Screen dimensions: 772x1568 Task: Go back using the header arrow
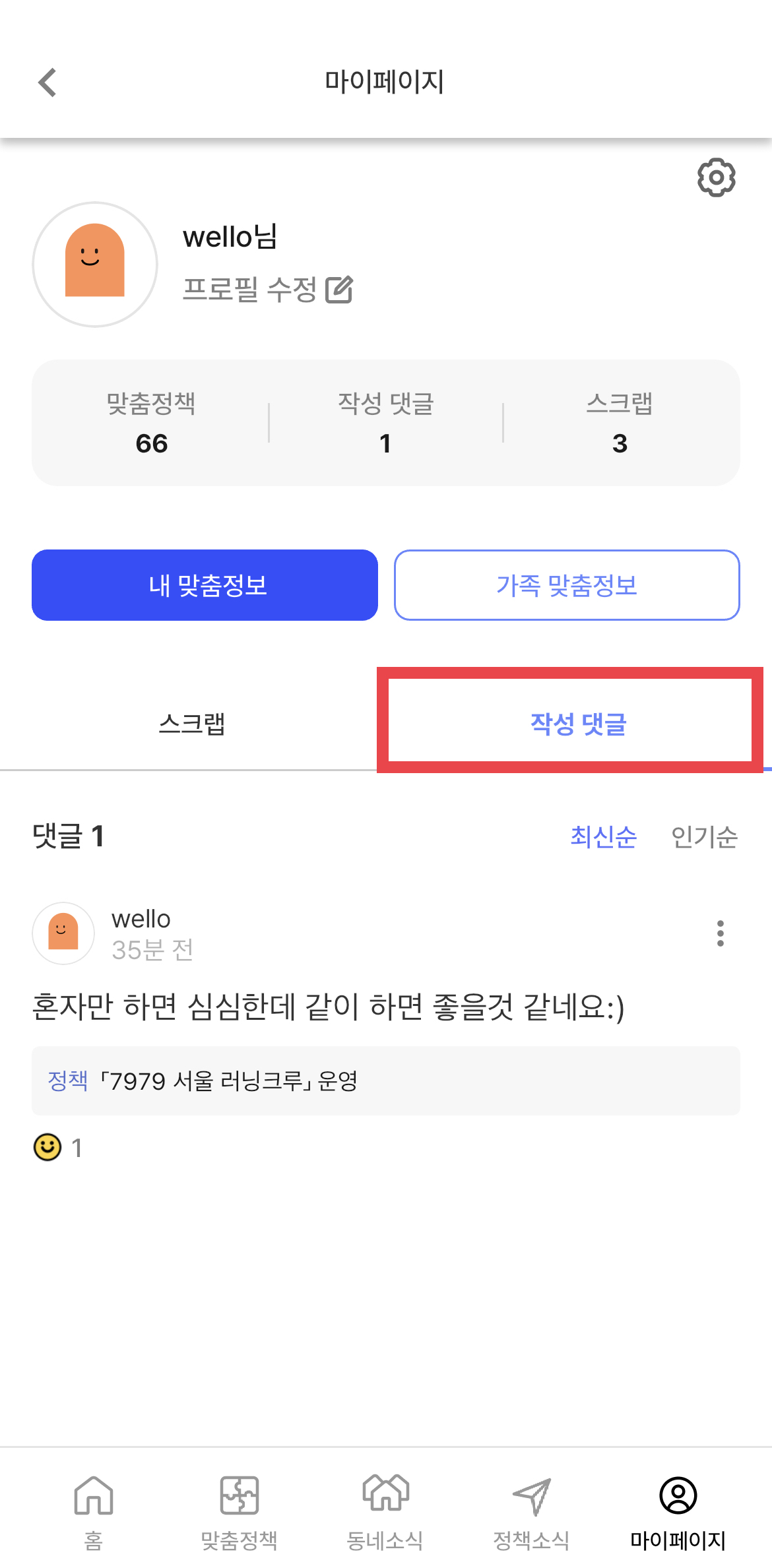[48, 82]
